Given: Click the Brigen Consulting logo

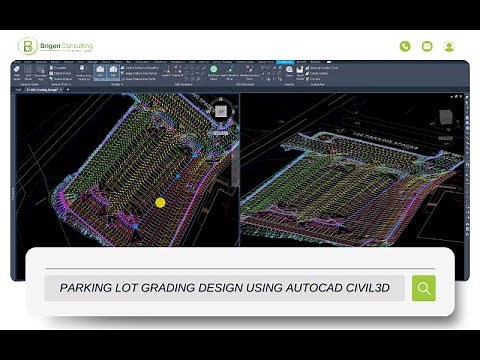Looking at the screenshot, I should 55,46.
